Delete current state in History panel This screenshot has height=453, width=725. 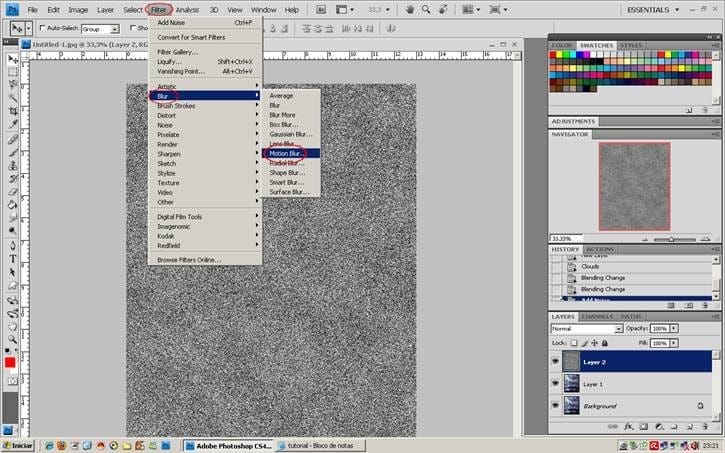tap(705, 306)
